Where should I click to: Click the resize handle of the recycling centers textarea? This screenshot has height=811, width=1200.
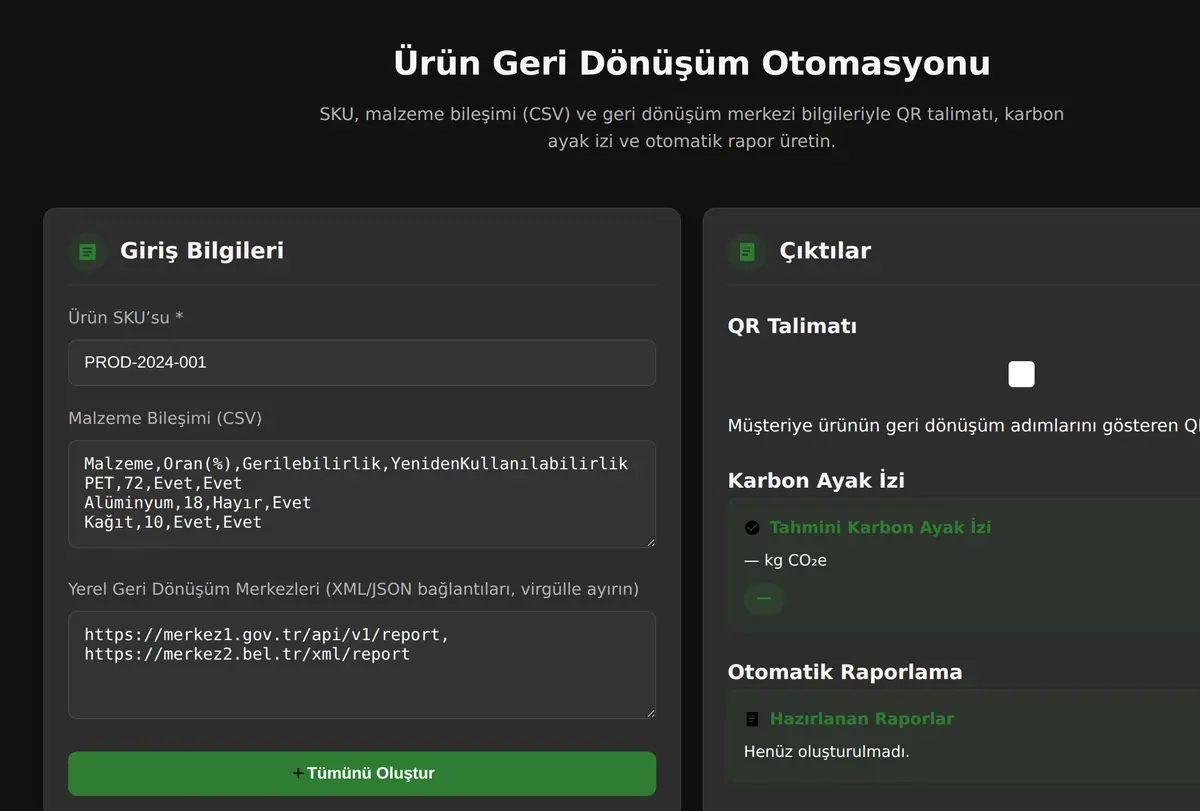coord(649,712)
